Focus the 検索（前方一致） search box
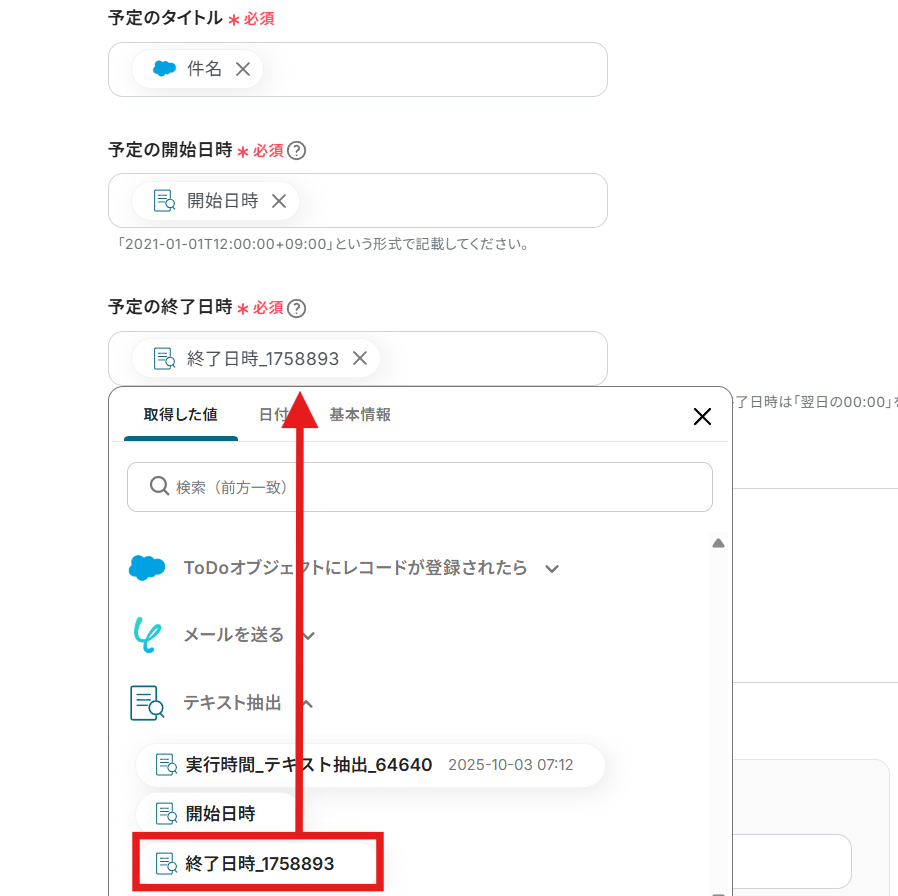This screenshot has height=896, width=898. [420, 487]
